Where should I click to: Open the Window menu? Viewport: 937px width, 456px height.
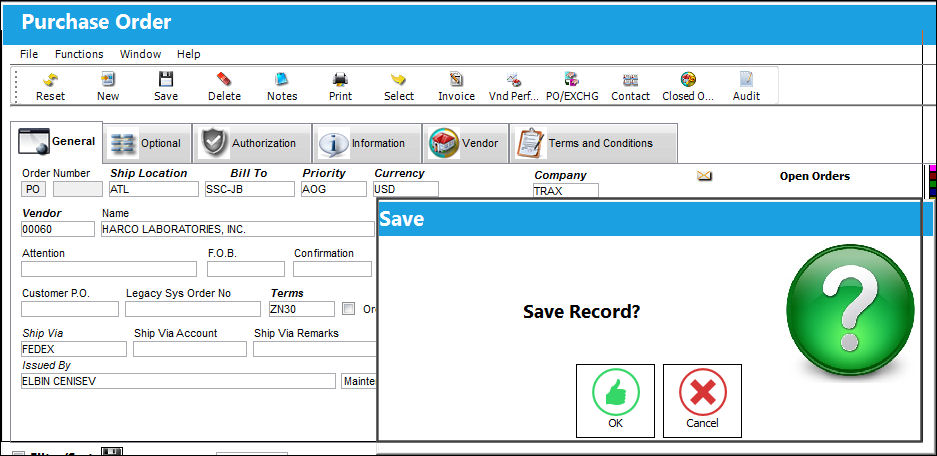pyautogui.click(x=140, y=54)
